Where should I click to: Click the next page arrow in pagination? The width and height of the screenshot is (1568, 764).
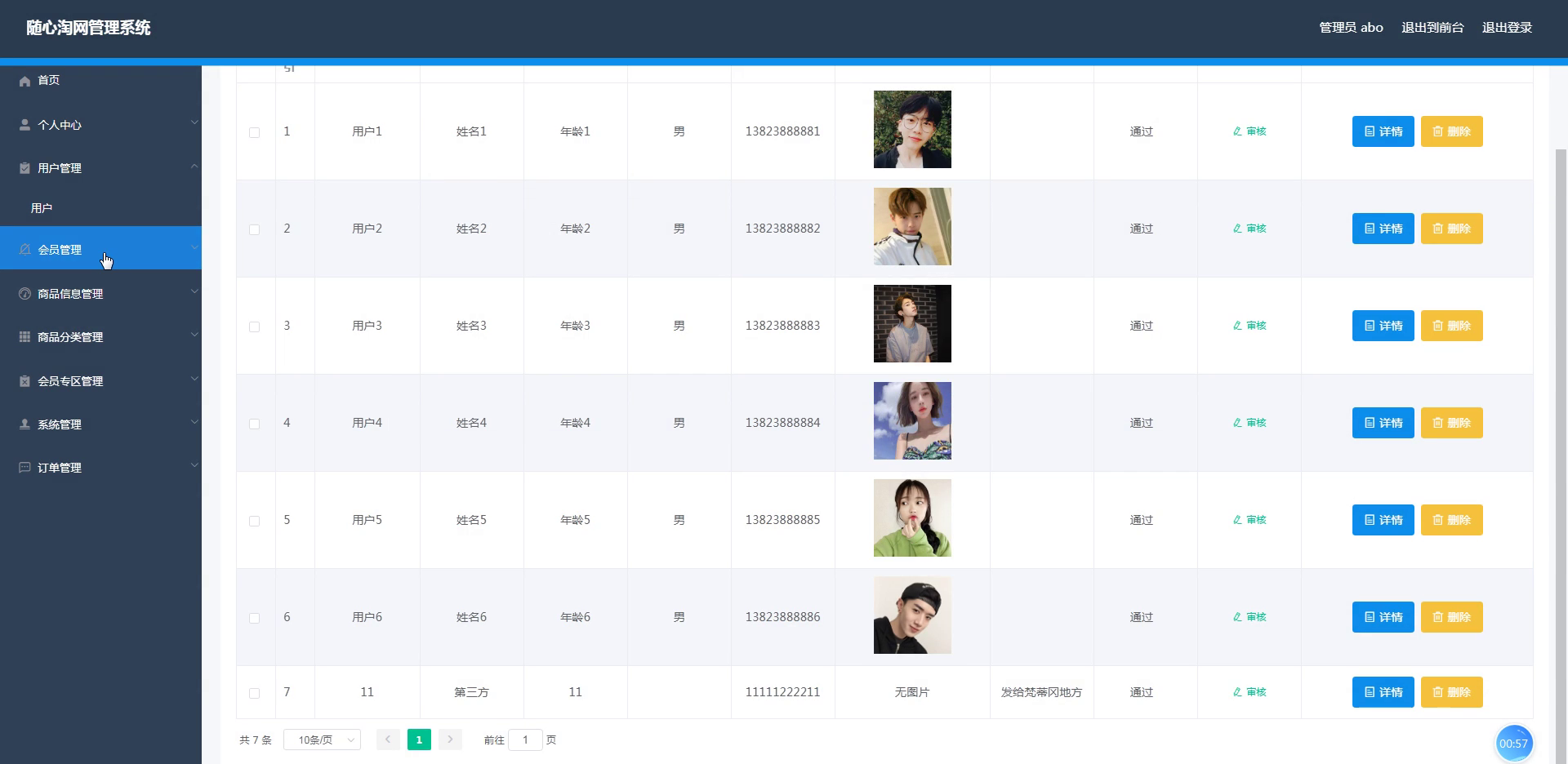(450, 740)
